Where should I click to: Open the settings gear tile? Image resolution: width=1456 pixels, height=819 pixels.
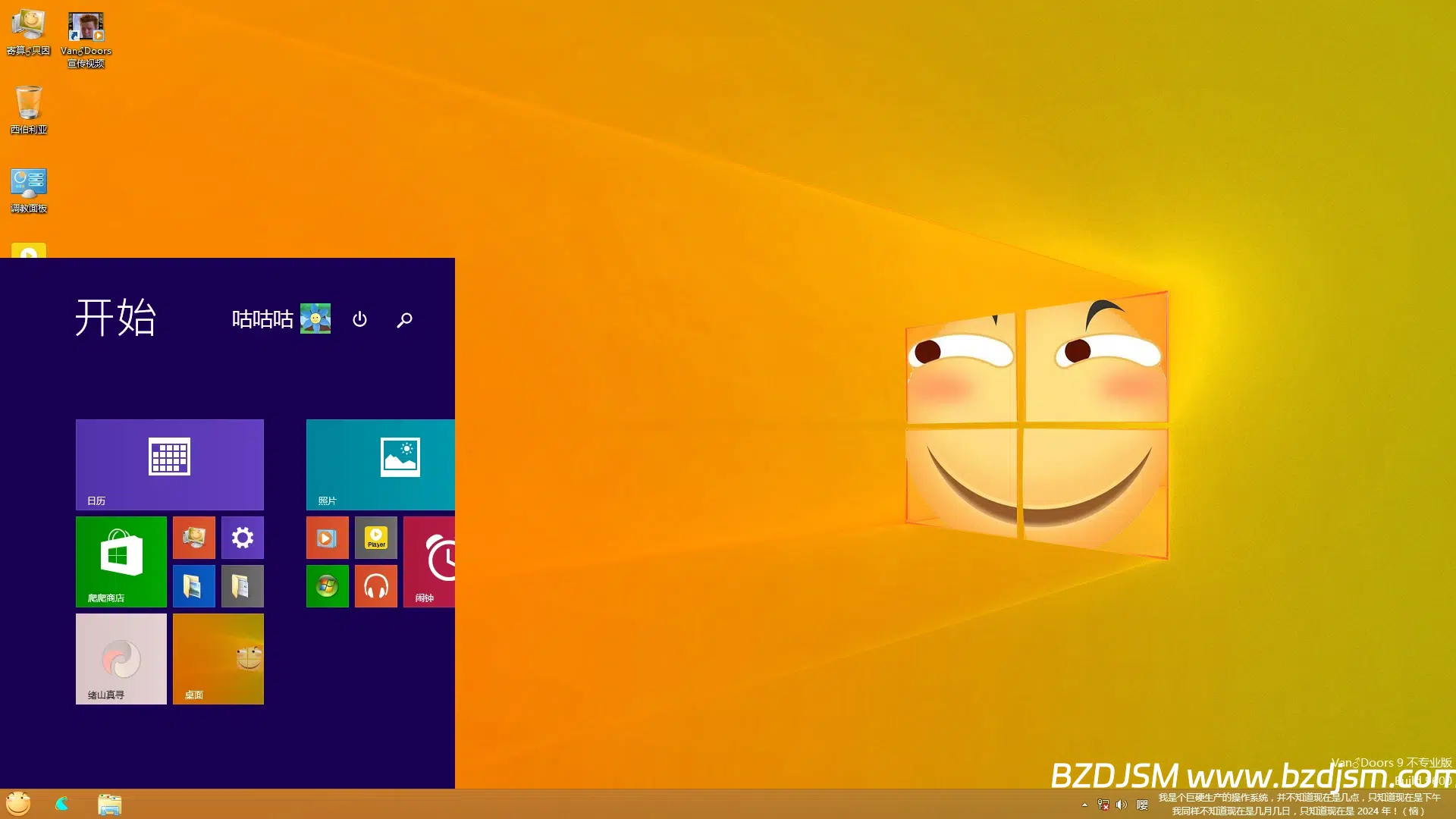pos(243,538)
